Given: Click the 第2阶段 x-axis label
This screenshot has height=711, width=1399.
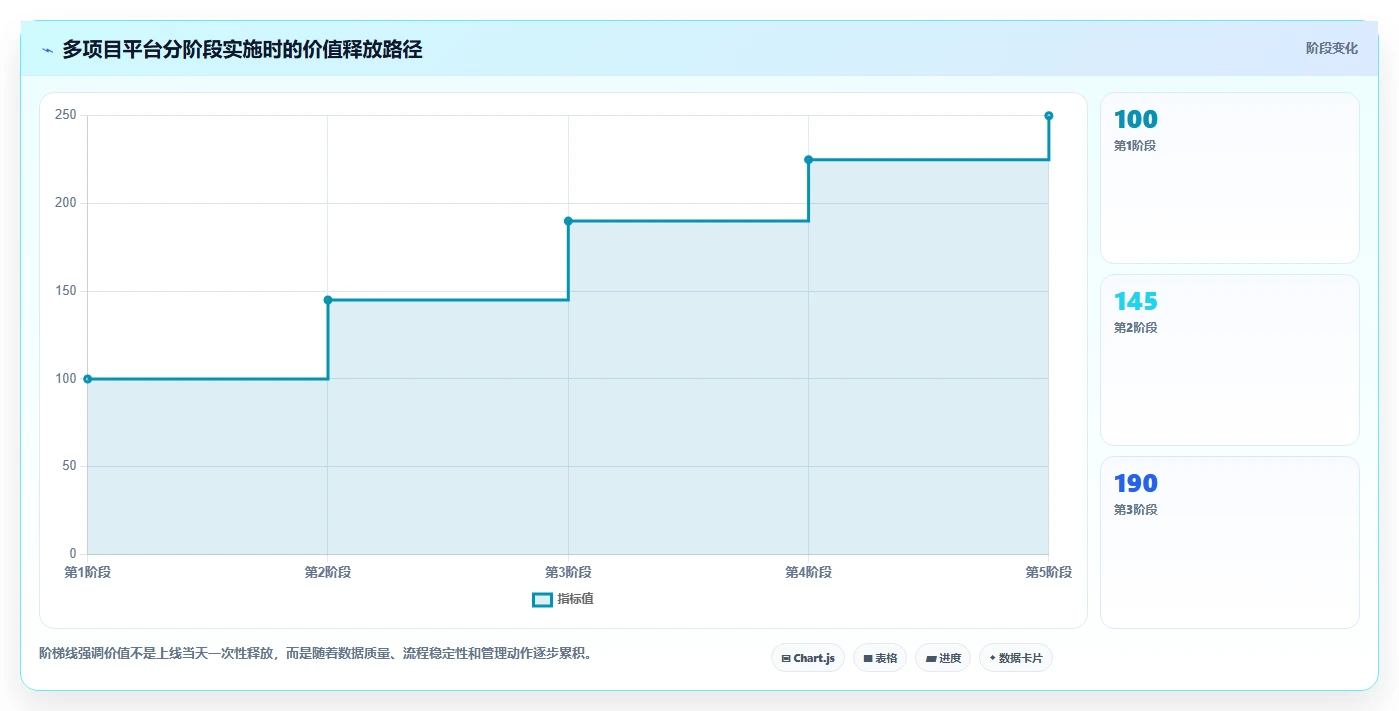Looking at the screenshot, I should 328,572.
